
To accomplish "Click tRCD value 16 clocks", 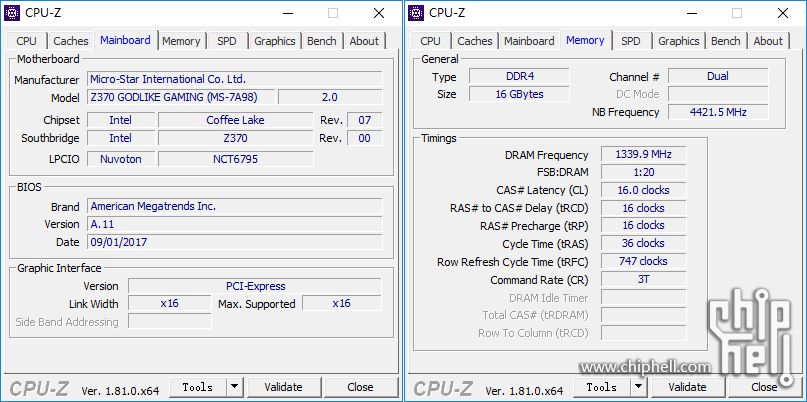I will pyautogui.click(x=643, y=208).
